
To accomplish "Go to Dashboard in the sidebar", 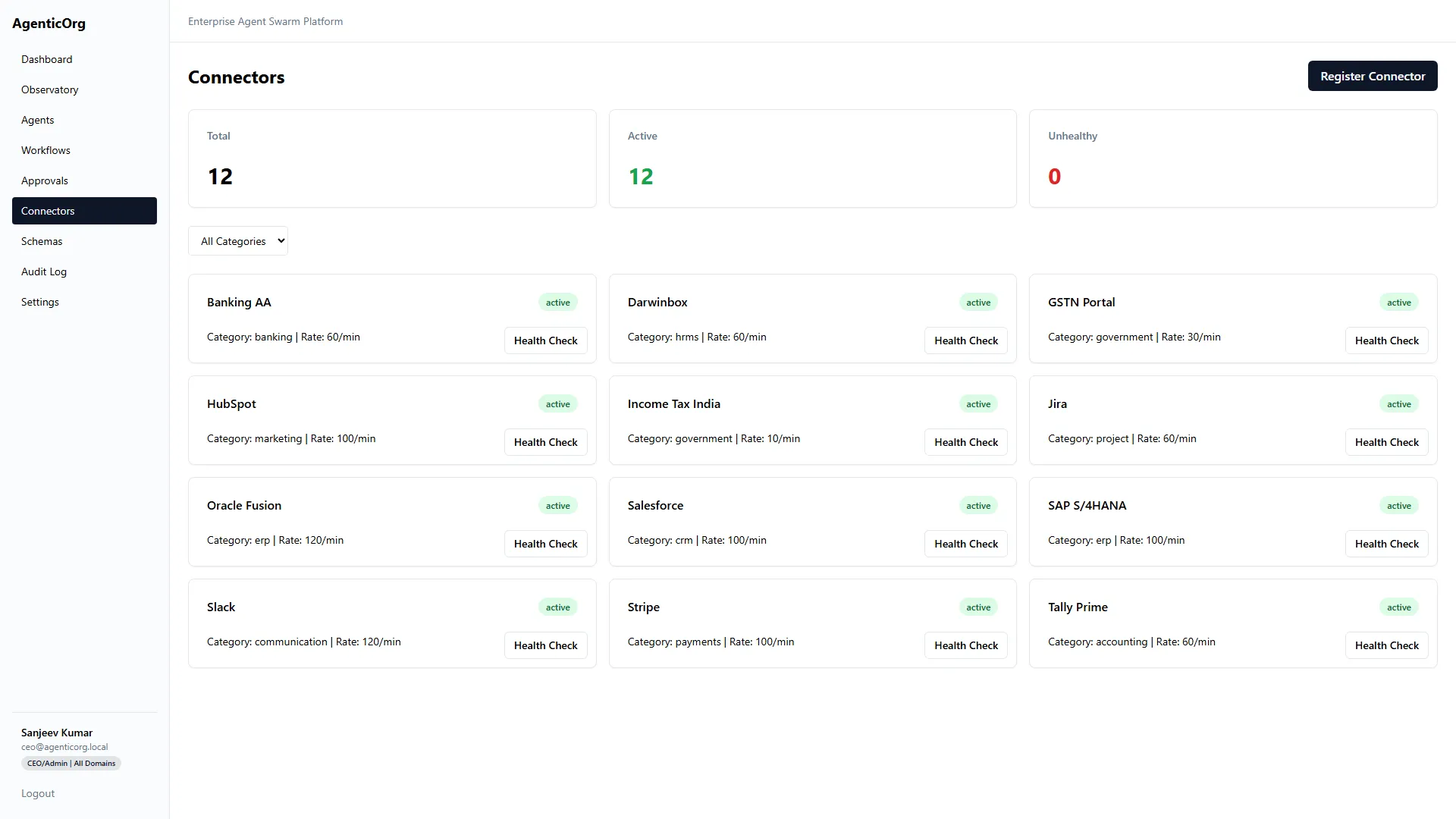I will (x=84, y=59).
